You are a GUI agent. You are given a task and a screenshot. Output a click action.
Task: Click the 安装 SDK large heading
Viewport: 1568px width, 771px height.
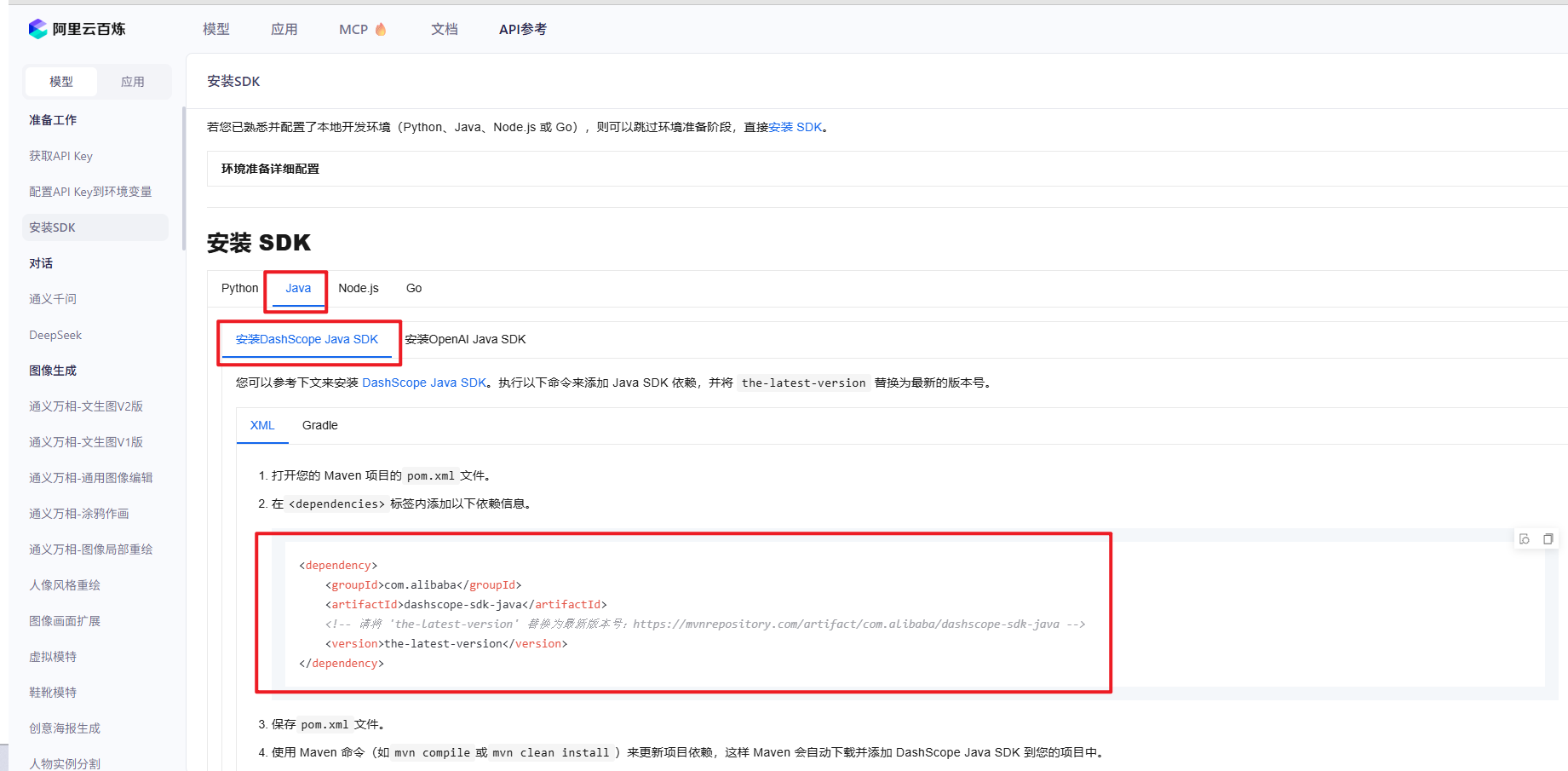[259, 243]
